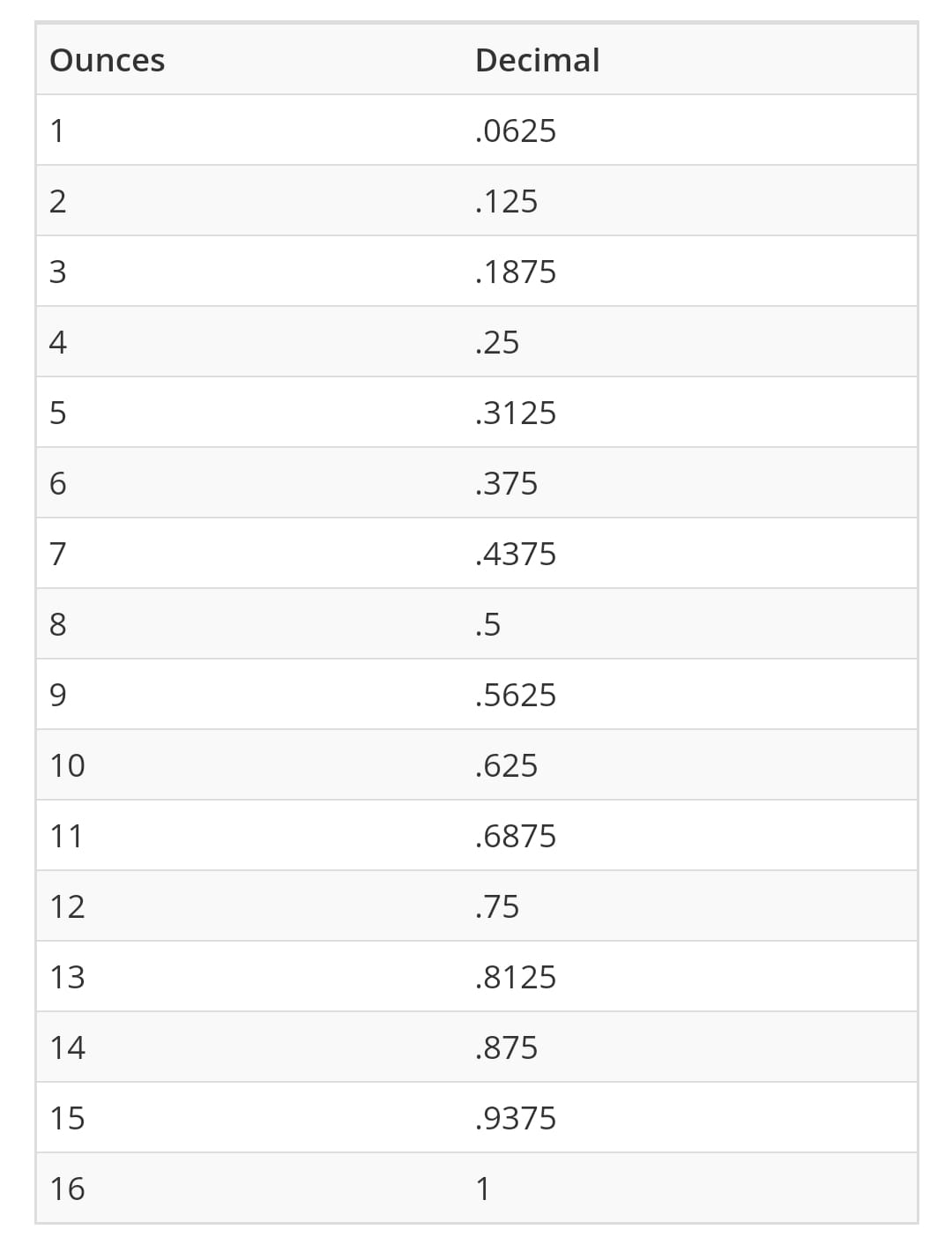This screenshot has width=952, height=1252.
Task: Select the .5625 decimal cell
Action: click(516, 695)
